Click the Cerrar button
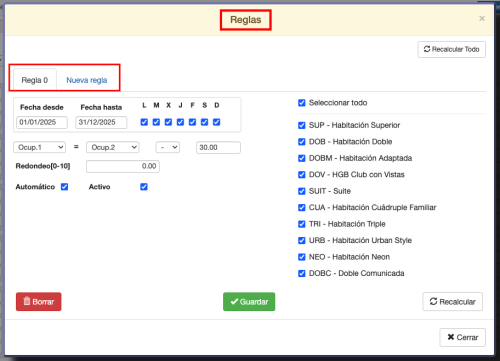This screenshot has width=500, height=361. [x=462, y=337]
